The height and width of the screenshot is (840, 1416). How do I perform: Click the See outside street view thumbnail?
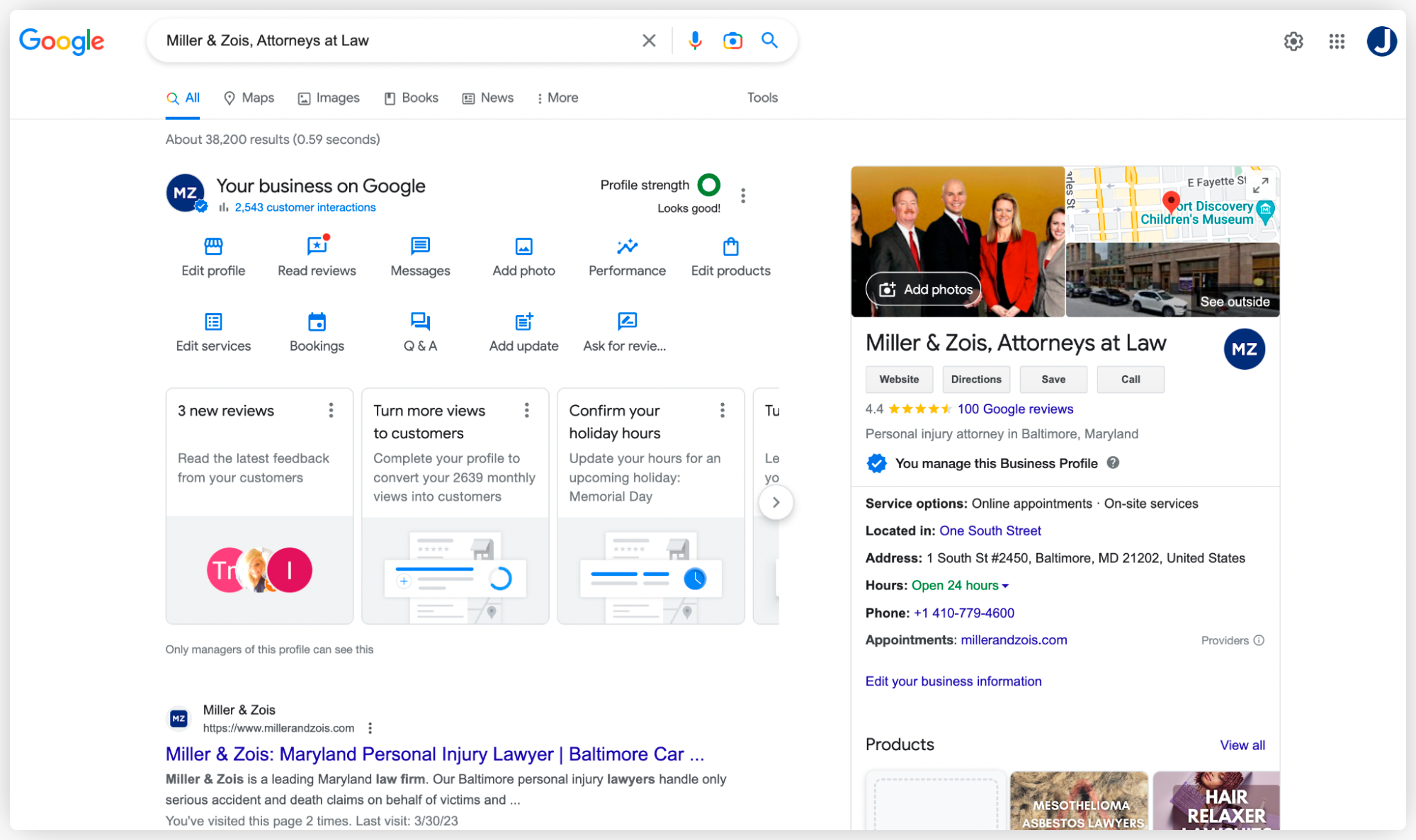tap(1172, 280)
